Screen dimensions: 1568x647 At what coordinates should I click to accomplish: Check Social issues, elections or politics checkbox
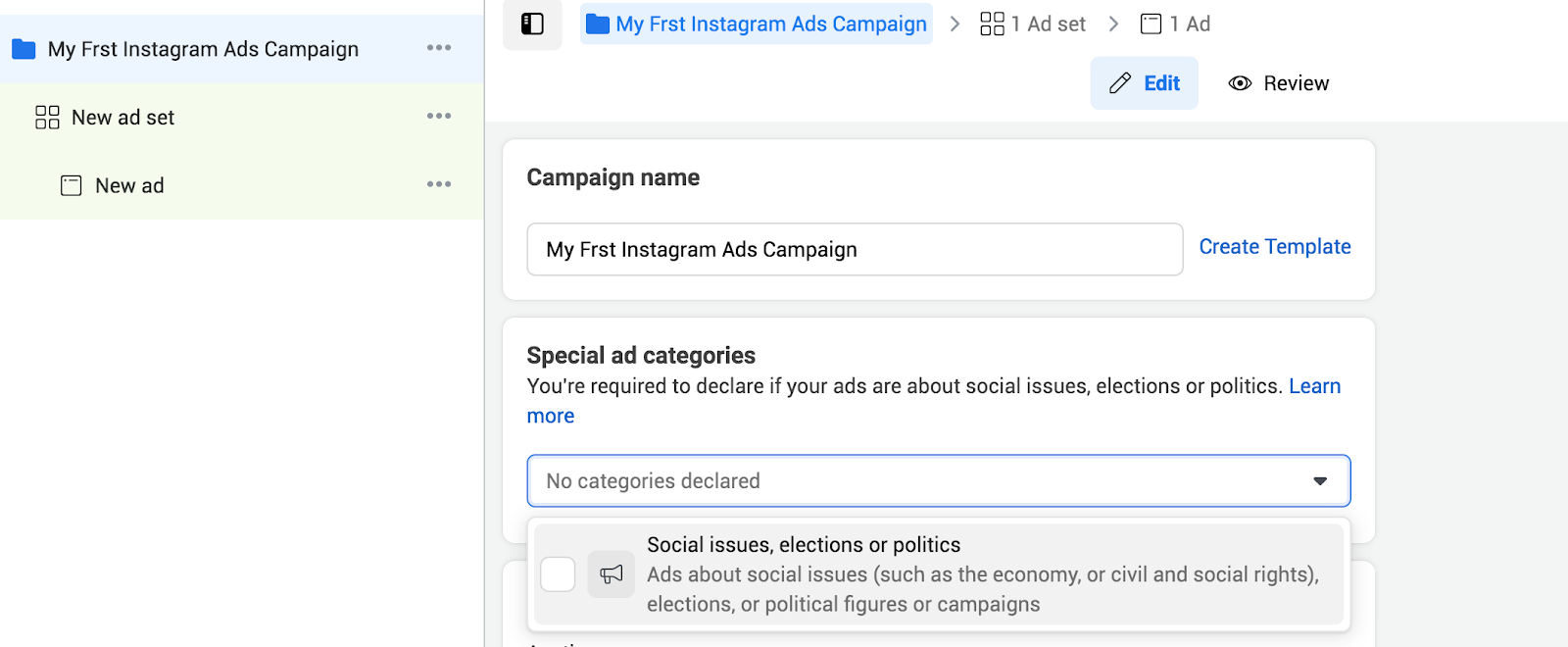(558, 574)
